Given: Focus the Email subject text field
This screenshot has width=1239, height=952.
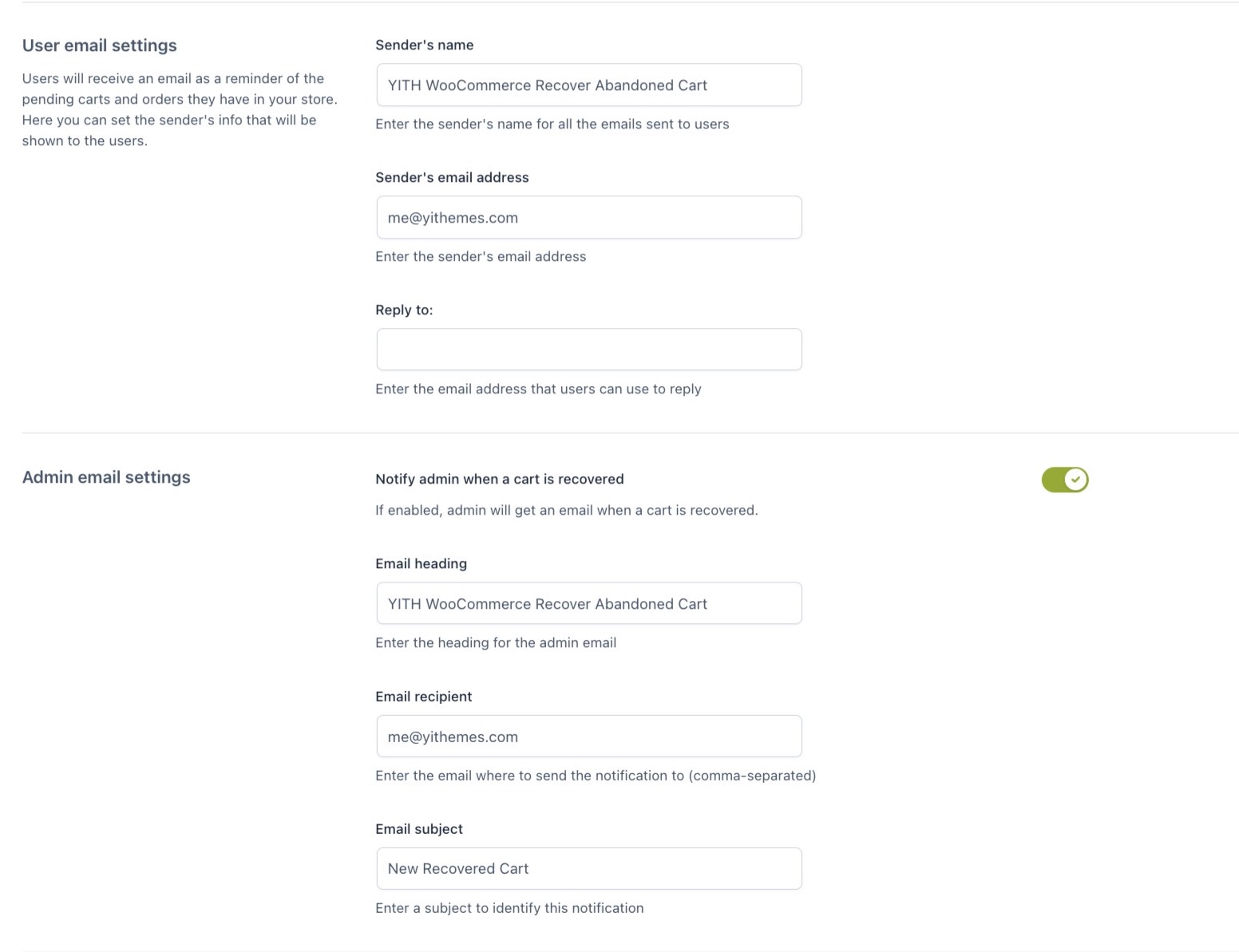Looking at the screenshot, I should pos(588,869).
